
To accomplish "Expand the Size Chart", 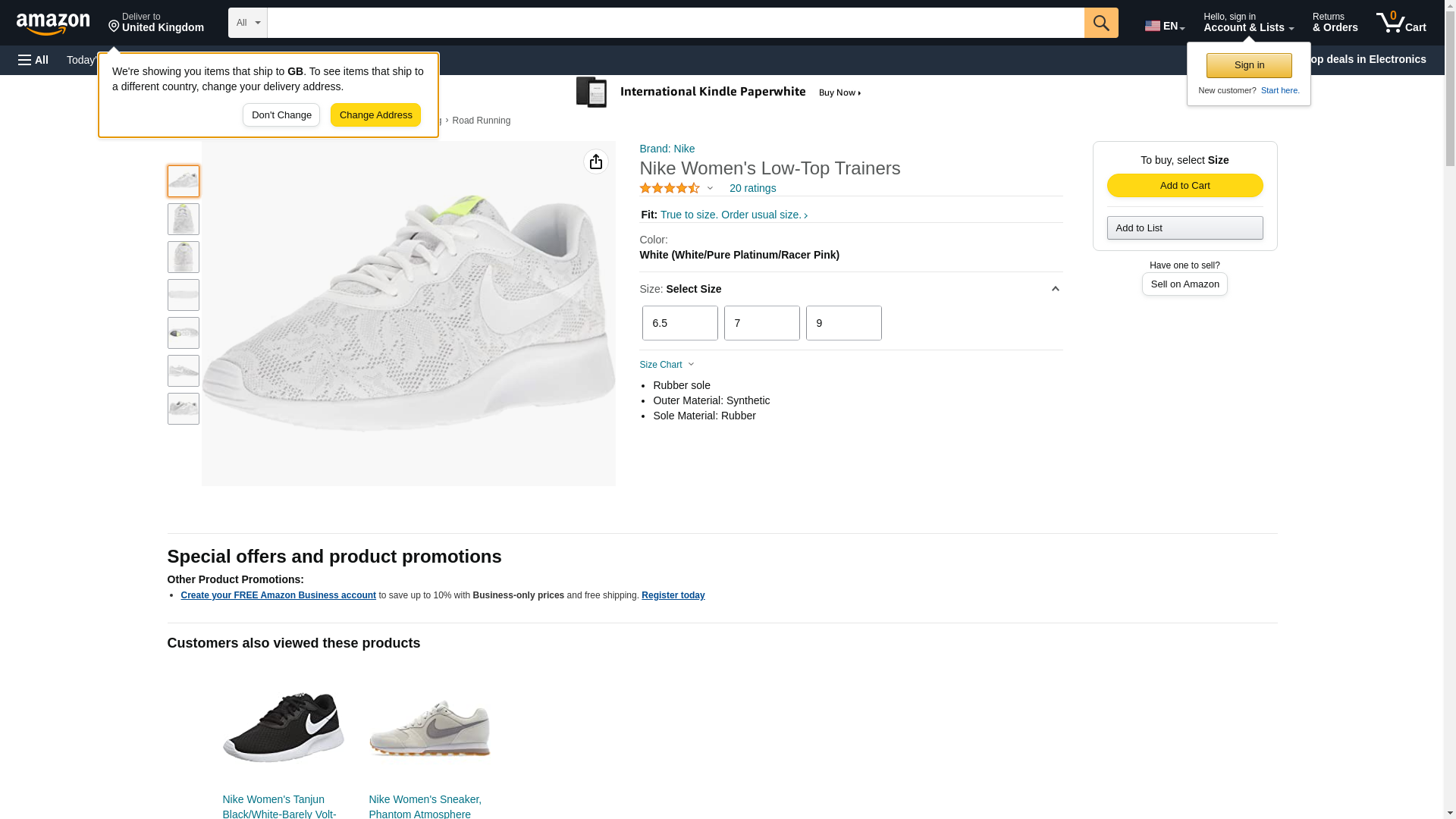I will (x=667, y=365).
